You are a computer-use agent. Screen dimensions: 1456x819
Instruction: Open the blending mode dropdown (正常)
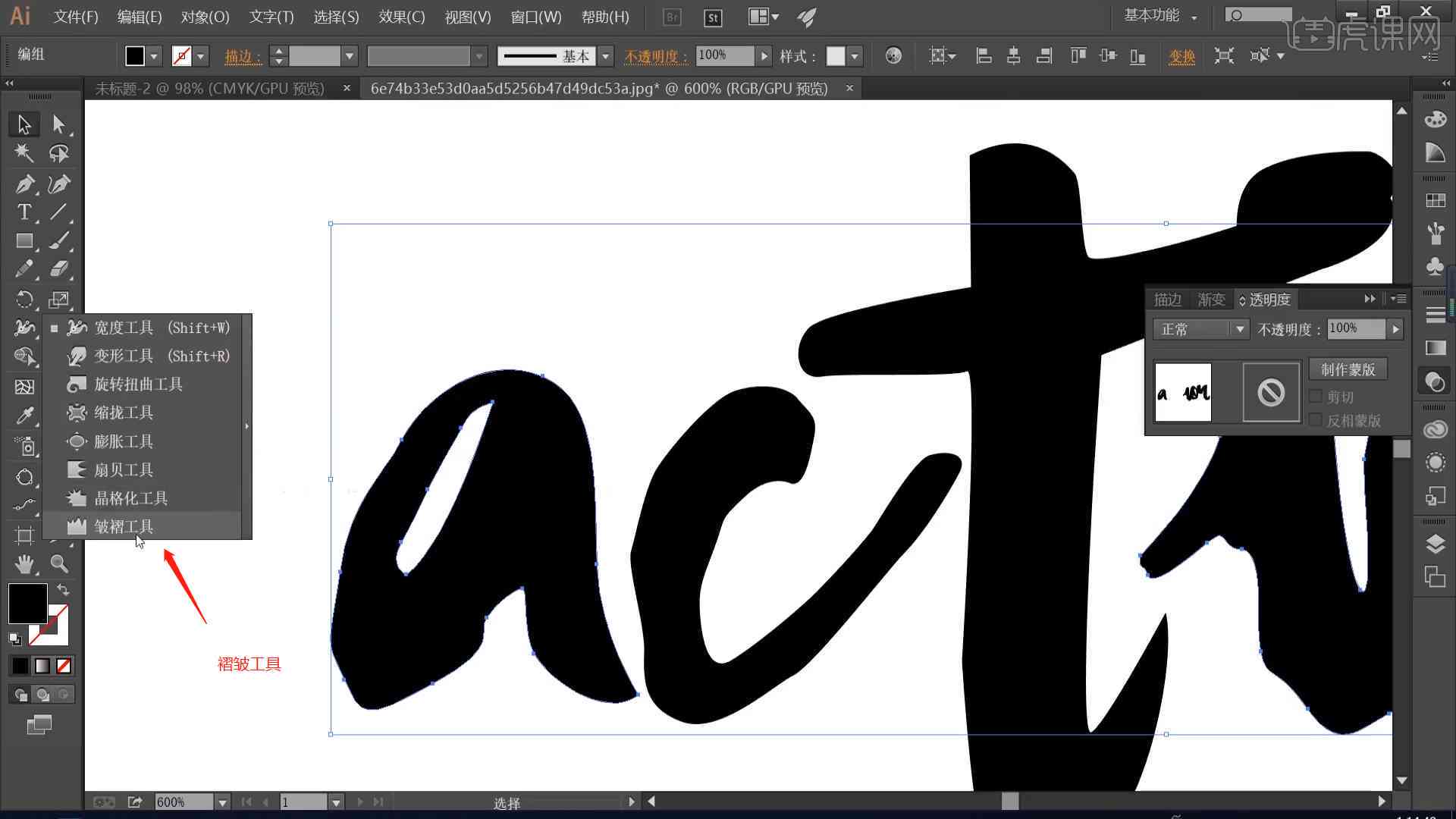(x=1198, y=328)
